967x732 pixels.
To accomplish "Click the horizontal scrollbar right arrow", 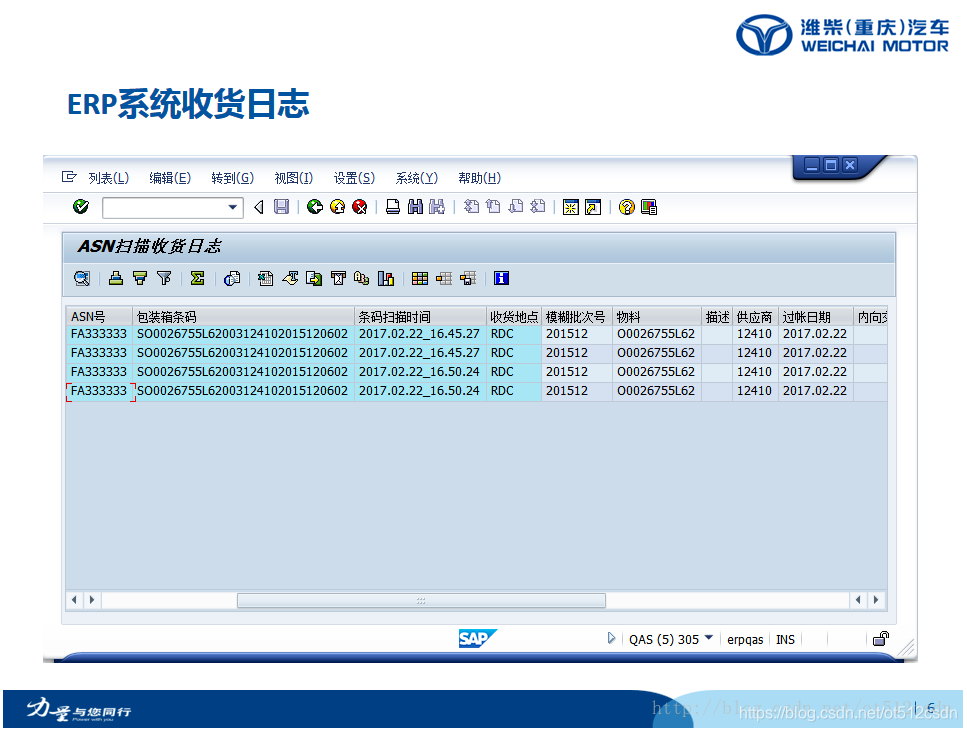I will coord(874,600).
